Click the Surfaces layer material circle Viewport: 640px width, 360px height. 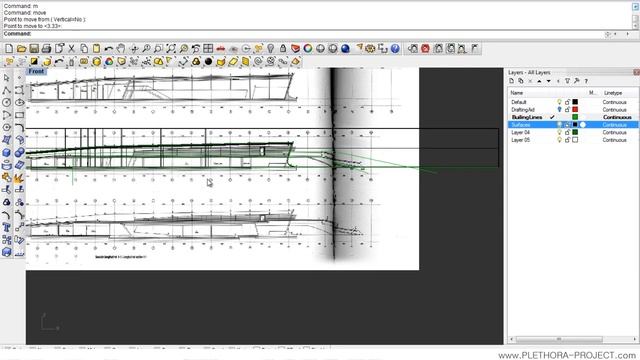coord(583,124)
